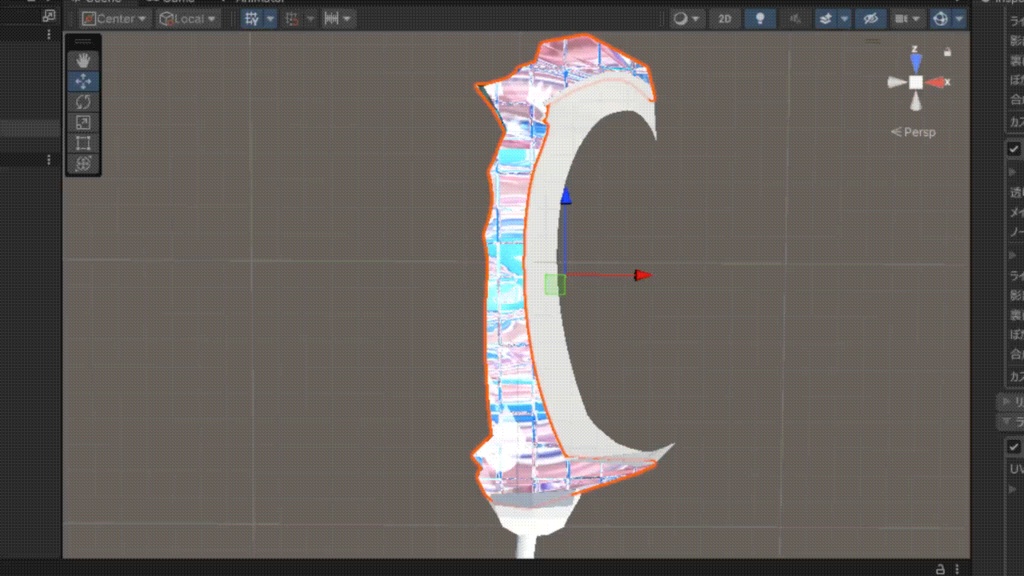Screen dimensions: 1024x576
Task: Toggle the orientation gizmo rotation lock
Action: (x=948, y=52)
